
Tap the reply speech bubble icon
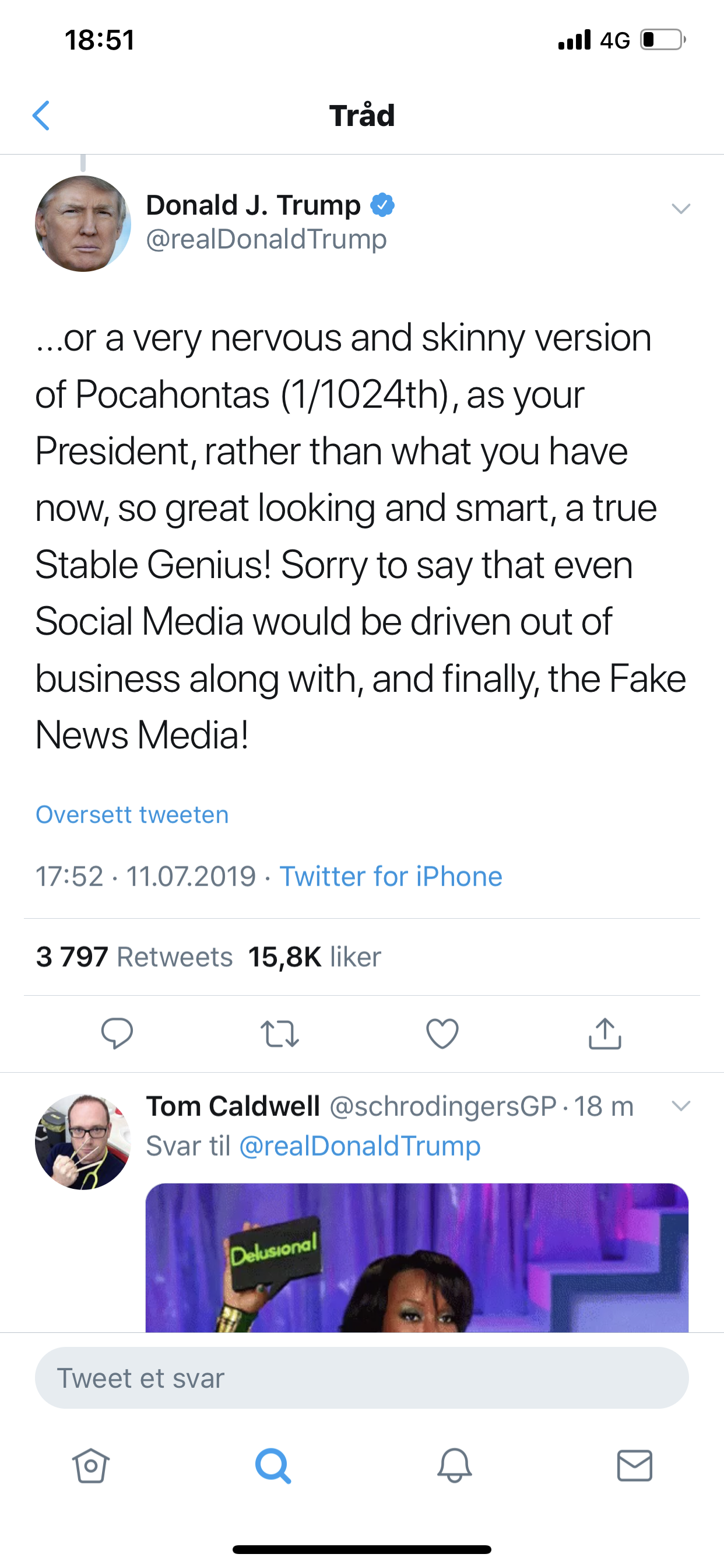point(117,1033)
